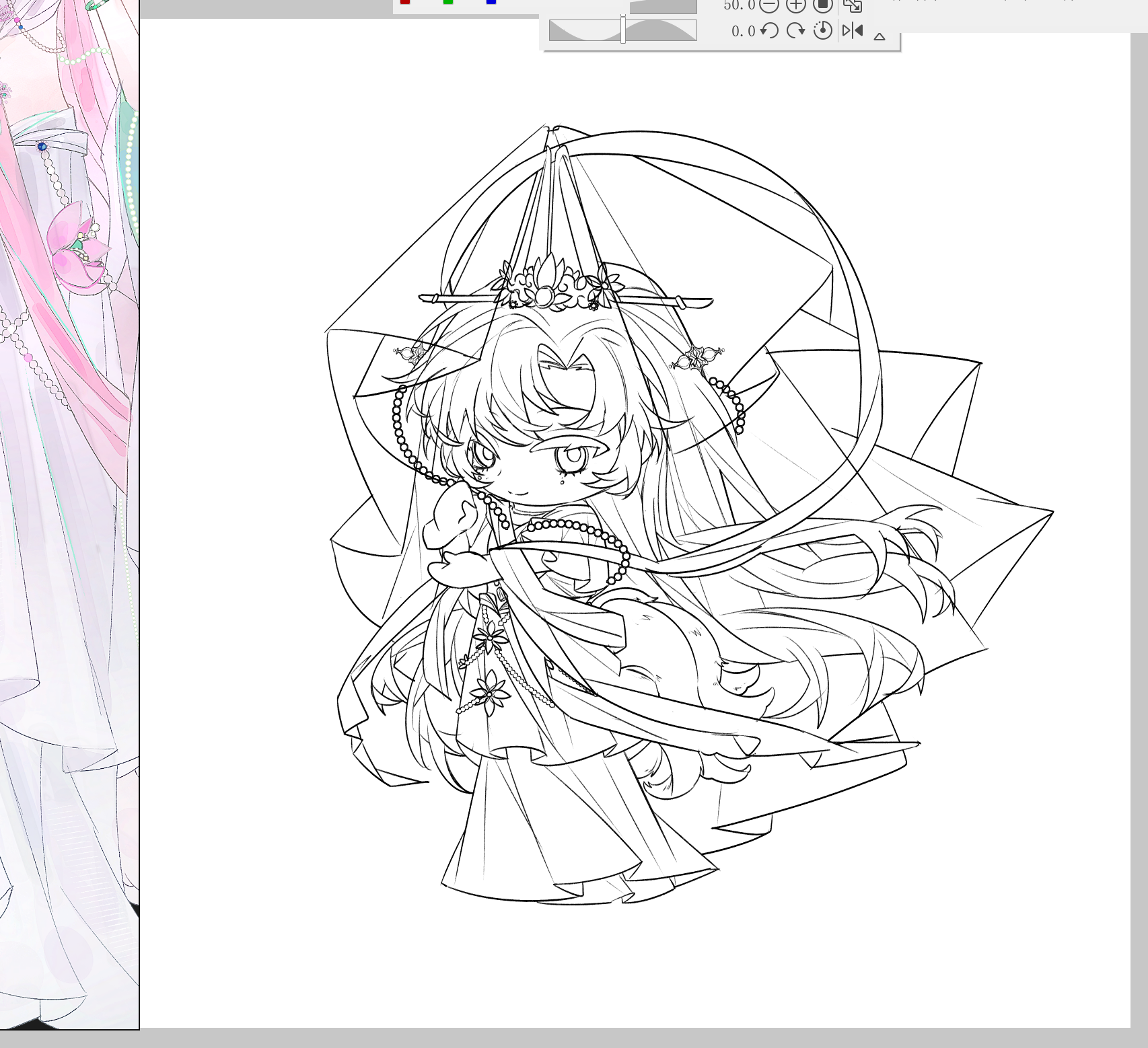Select the blue color swatch
This screenshot has width=1148, height=1048.
pyautogui.click(x=491, y=2)
